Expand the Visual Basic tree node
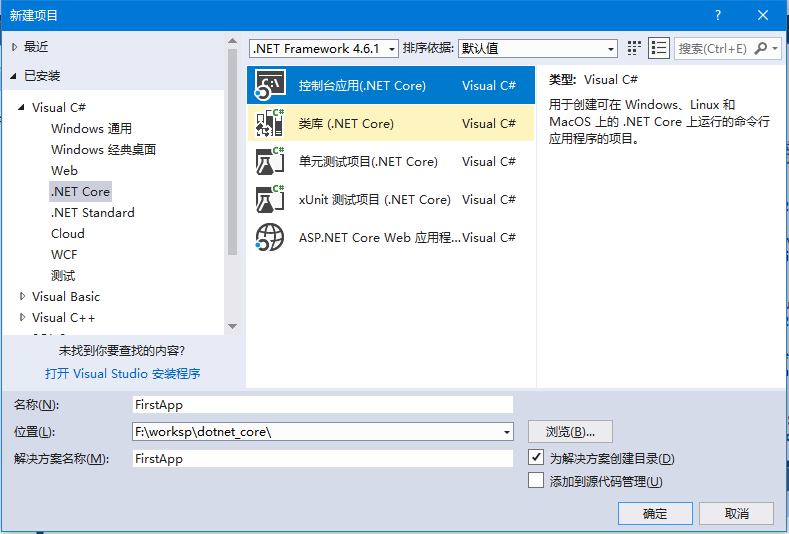This screenshot has height=534, width=789. (23, 297)
